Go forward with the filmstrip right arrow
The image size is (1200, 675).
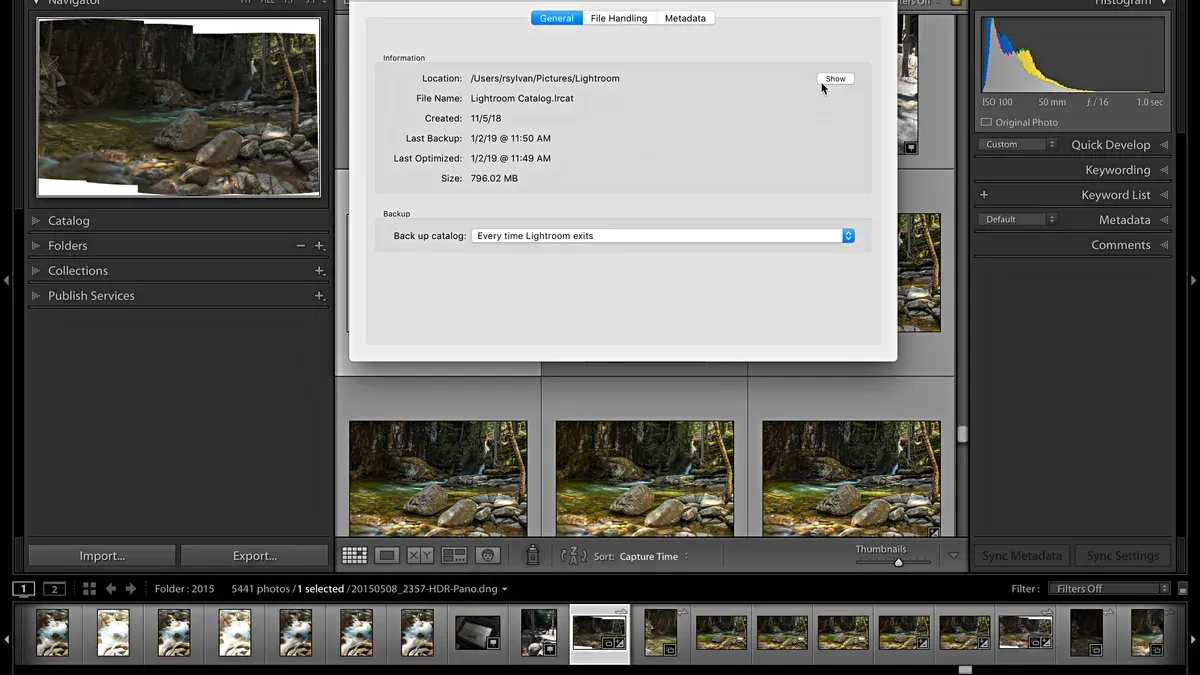pos(131,589)
